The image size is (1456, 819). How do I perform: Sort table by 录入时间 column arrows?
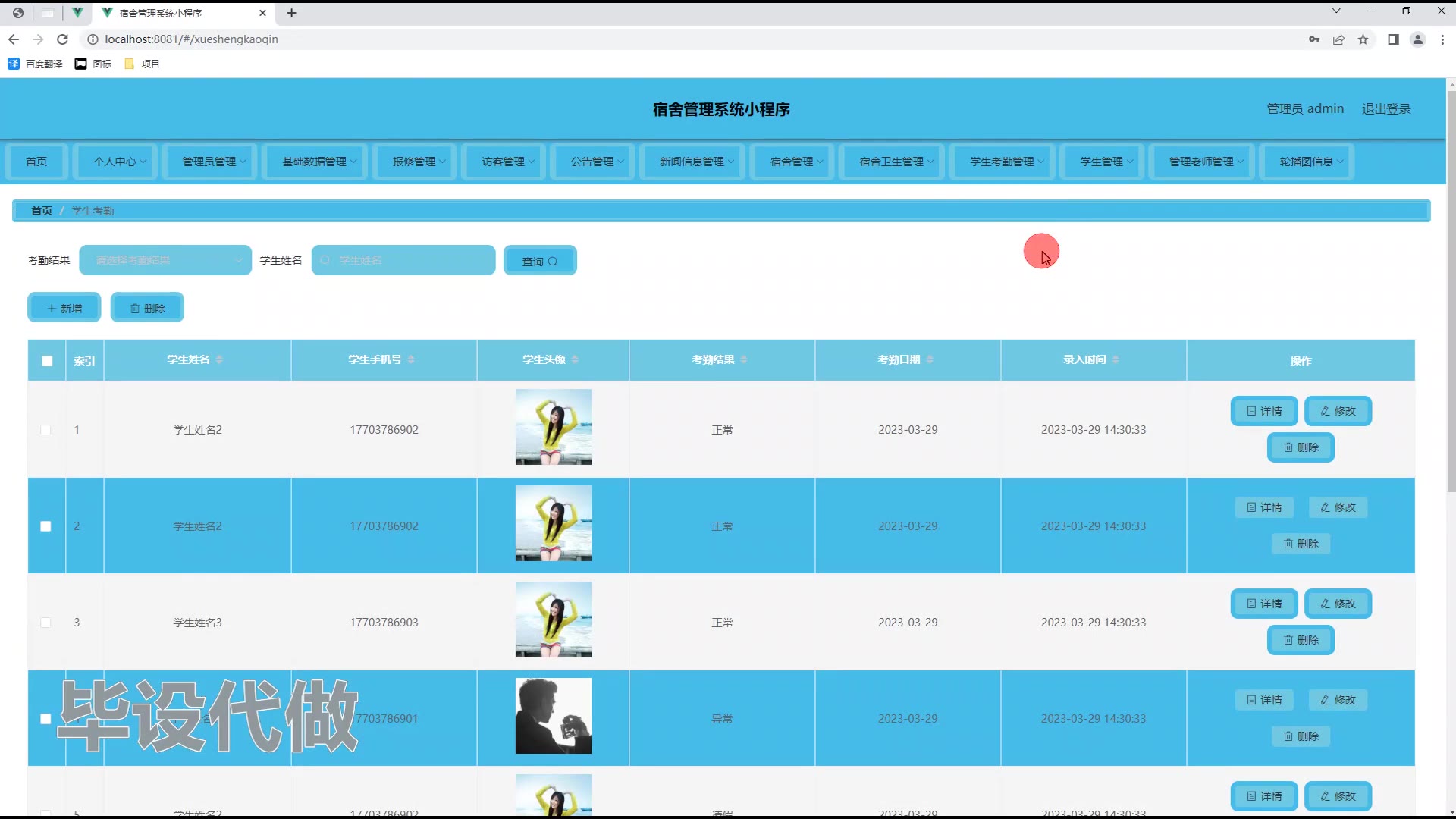[x=1116, y=359]
